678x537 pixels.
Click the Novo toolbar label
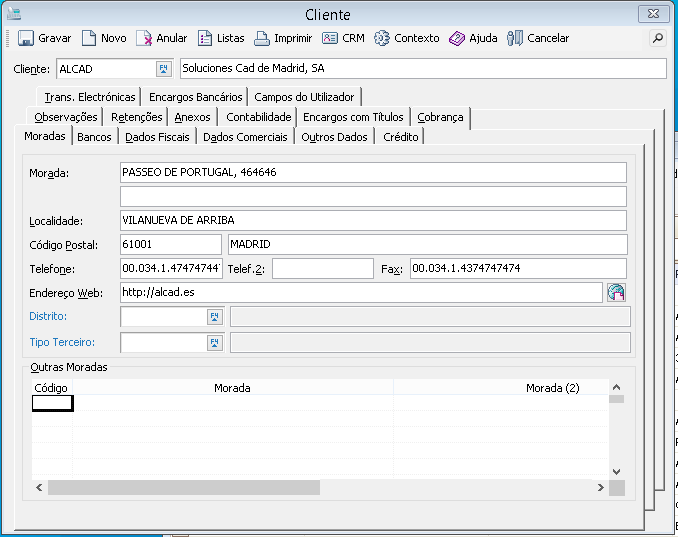(x=114, y=38)
